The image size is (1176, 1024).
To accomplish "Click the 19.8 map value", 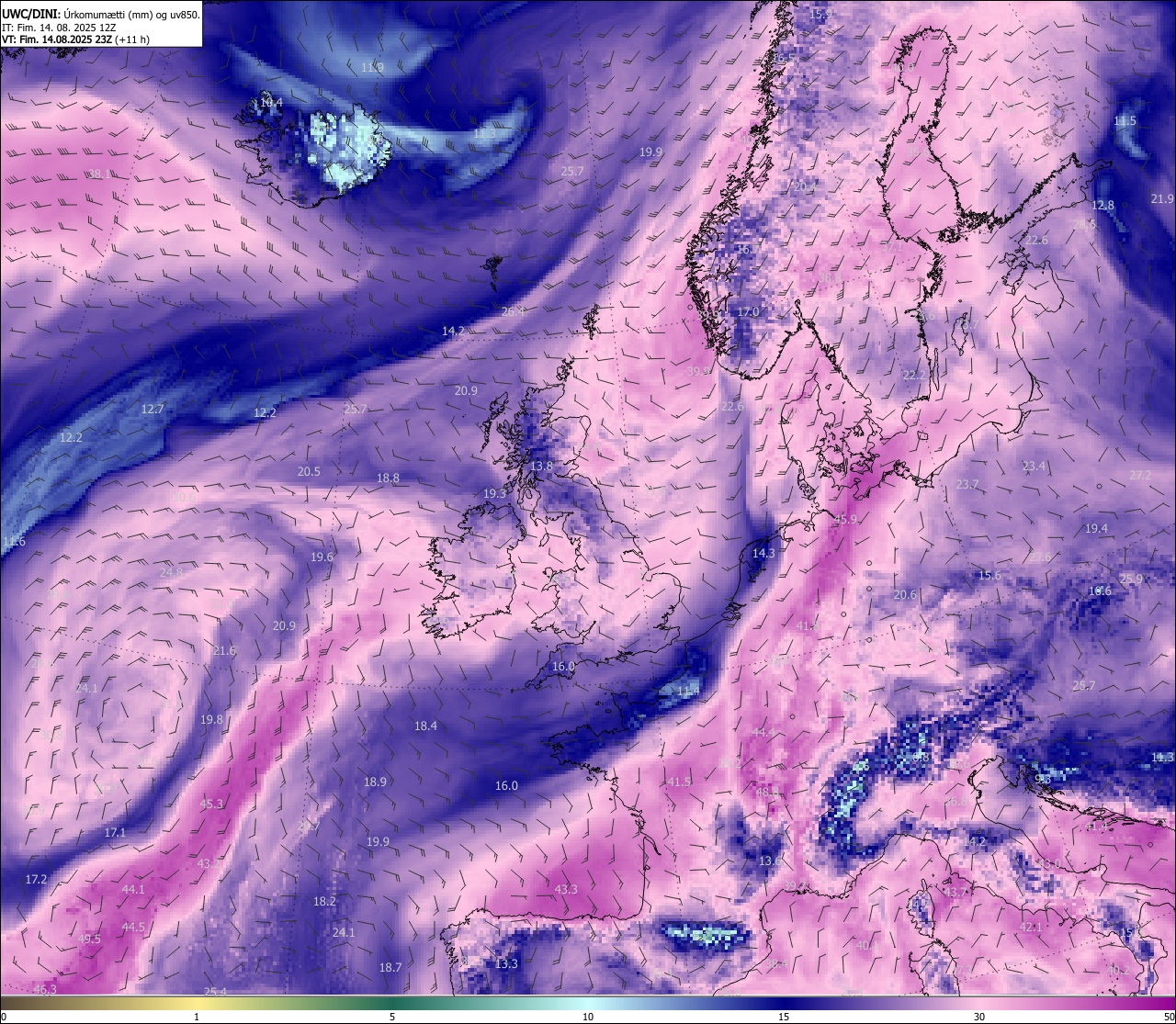I will (x=211, y=719).
